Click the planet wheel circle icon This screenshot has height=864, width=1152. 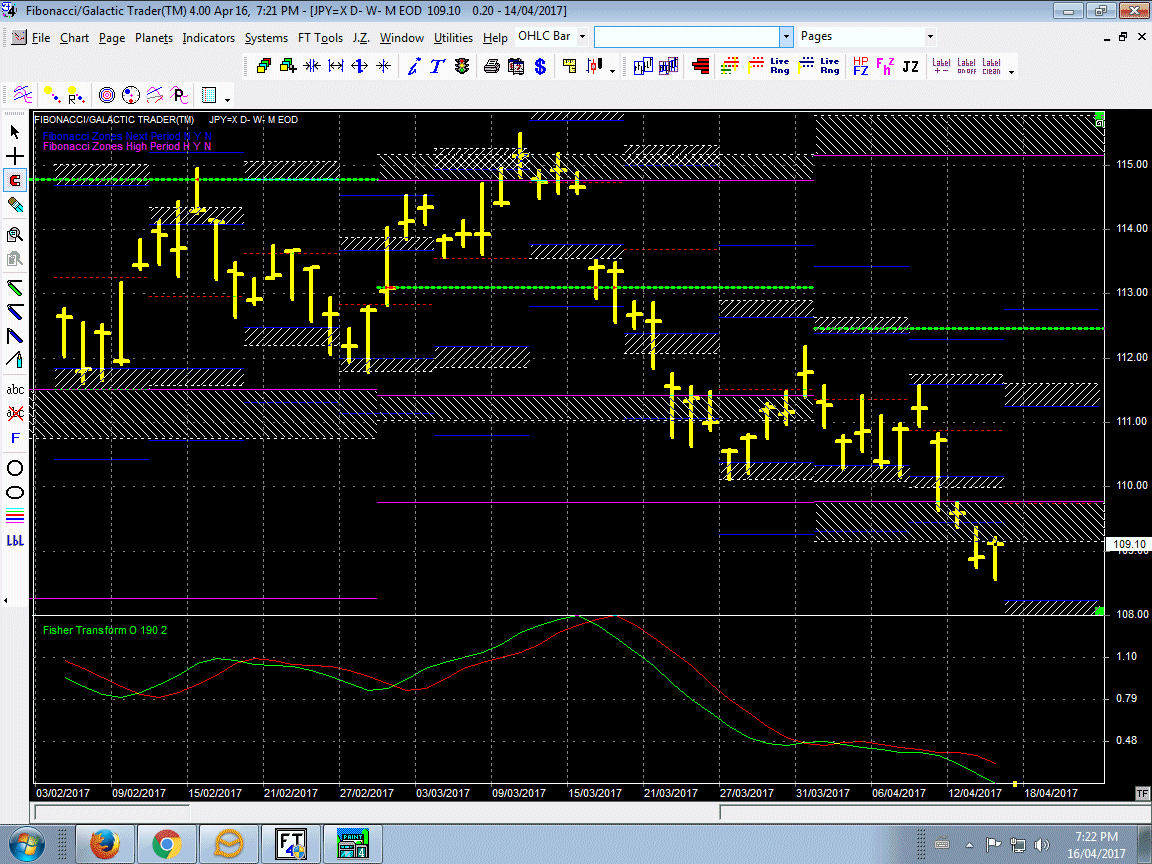(131, 96)
